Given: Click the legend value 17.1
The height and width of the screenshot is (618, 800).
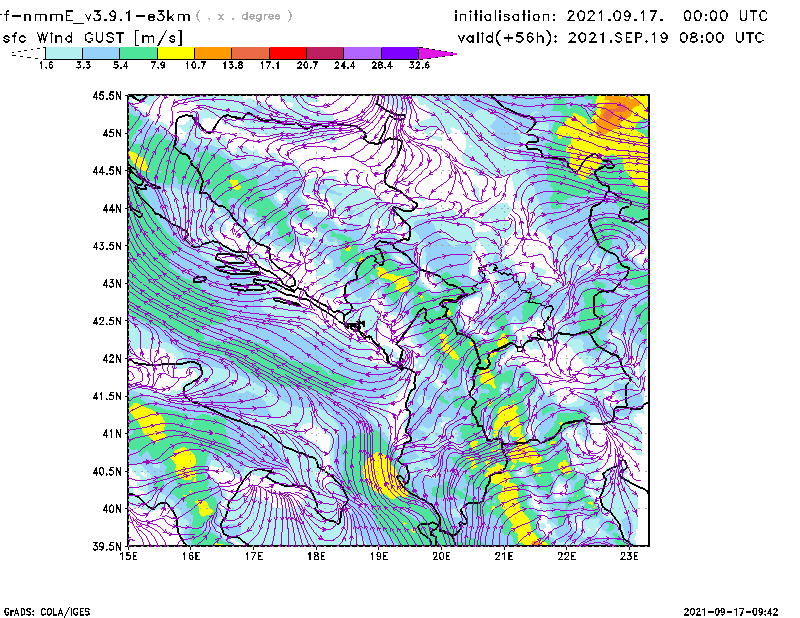Looking at the screenshot, I should 269,65.
